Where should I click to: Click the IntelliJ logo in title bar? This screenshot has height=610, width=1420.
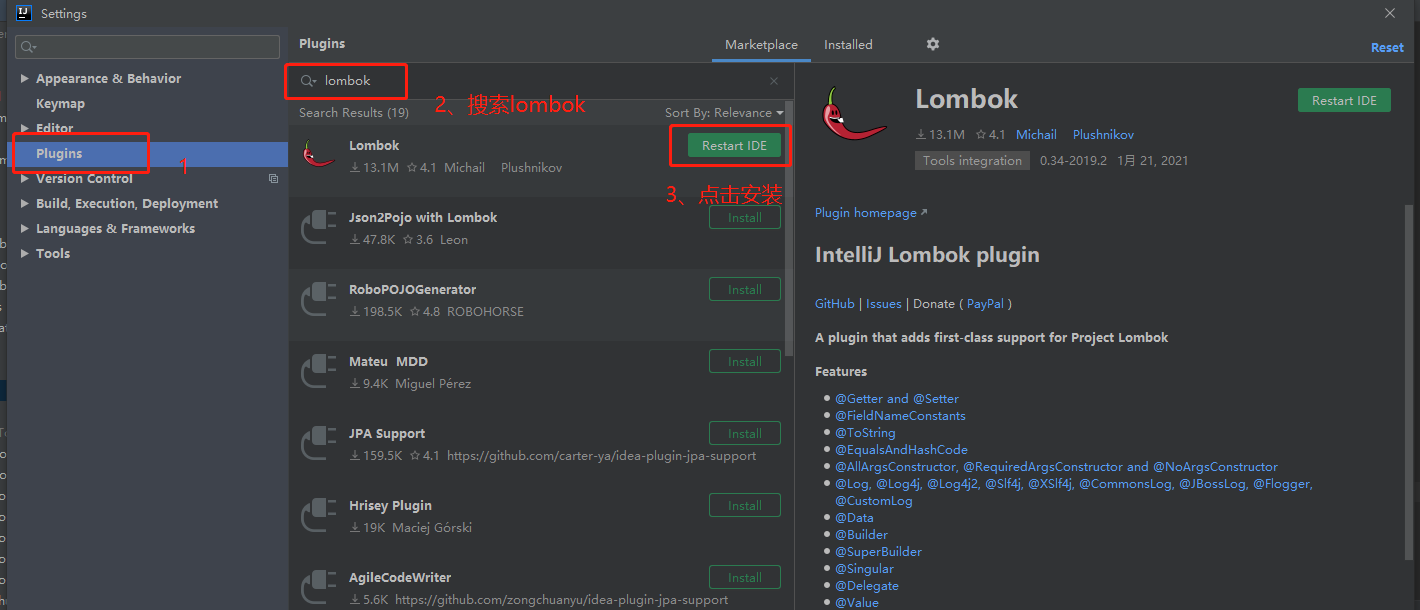(x=22, y=13)
